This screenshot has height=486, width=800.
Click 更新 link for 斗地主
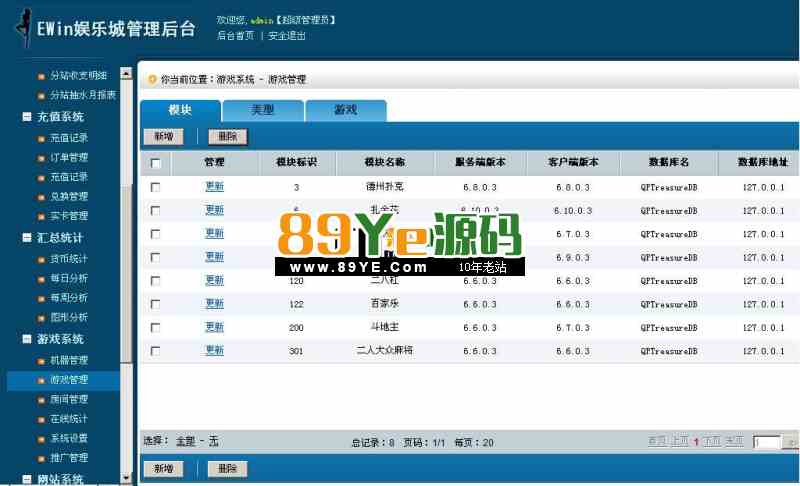tap(214, 327)
